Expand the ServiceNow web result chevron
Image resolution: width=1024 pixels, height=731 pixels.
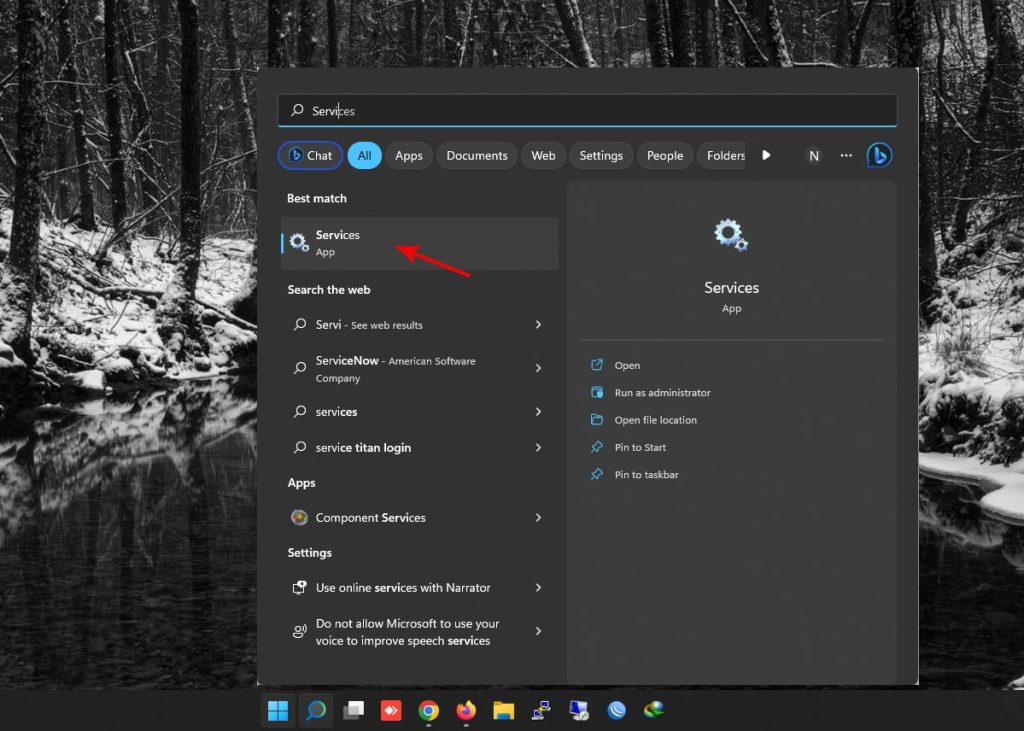tap(538, 369)
